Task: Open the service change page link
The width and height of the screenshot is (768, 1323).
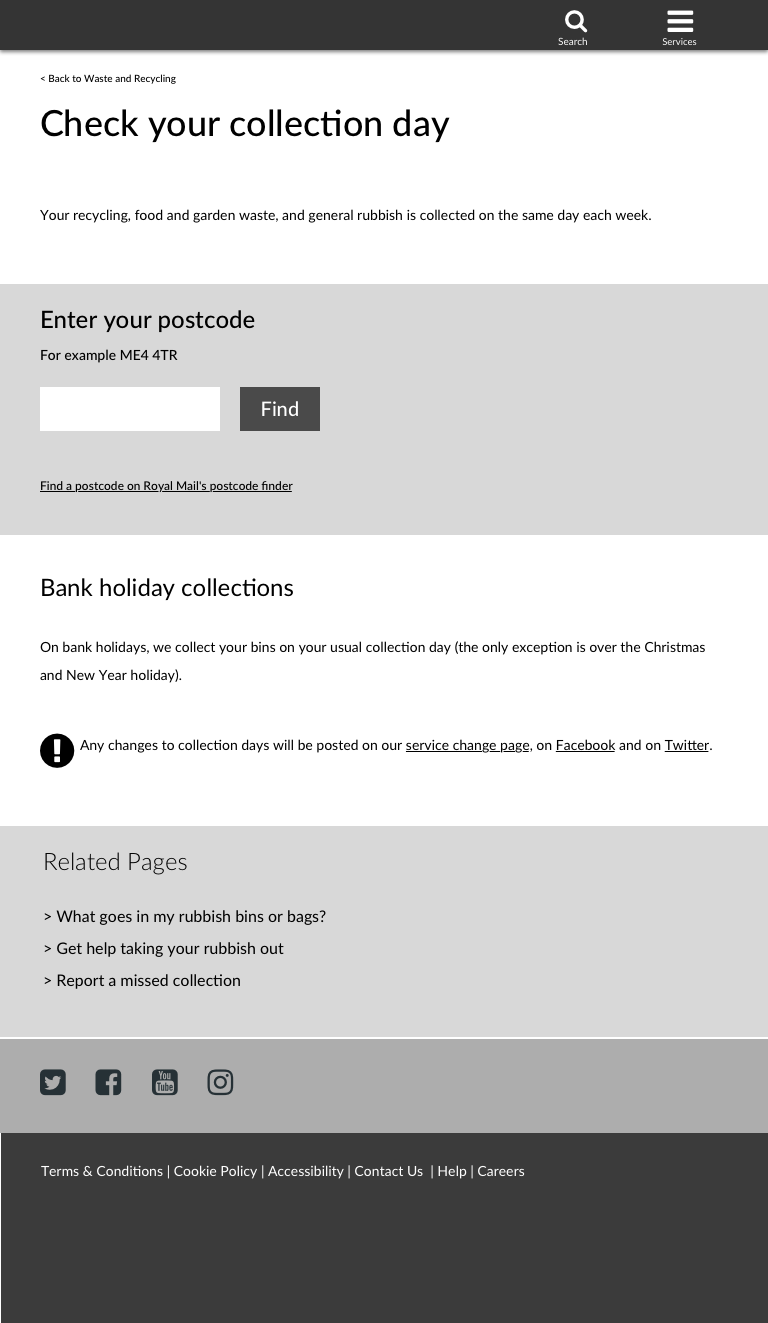Action: point(467,746)
